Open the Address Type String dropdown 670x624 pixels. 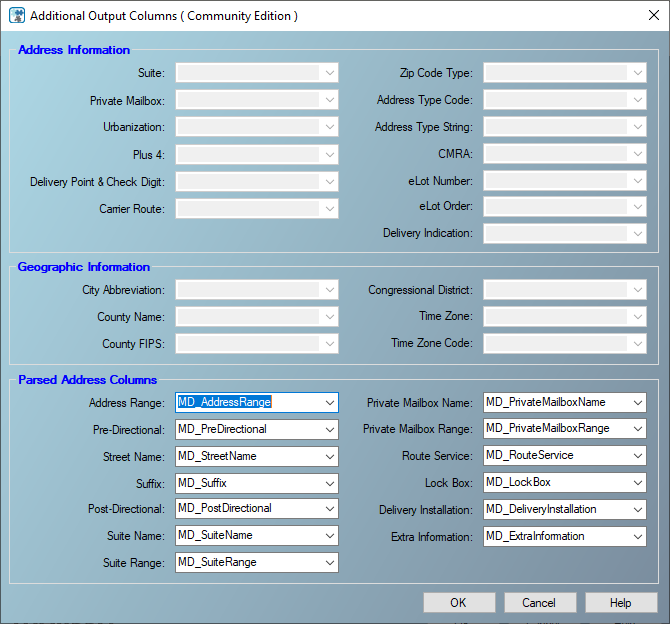point(565,127)
